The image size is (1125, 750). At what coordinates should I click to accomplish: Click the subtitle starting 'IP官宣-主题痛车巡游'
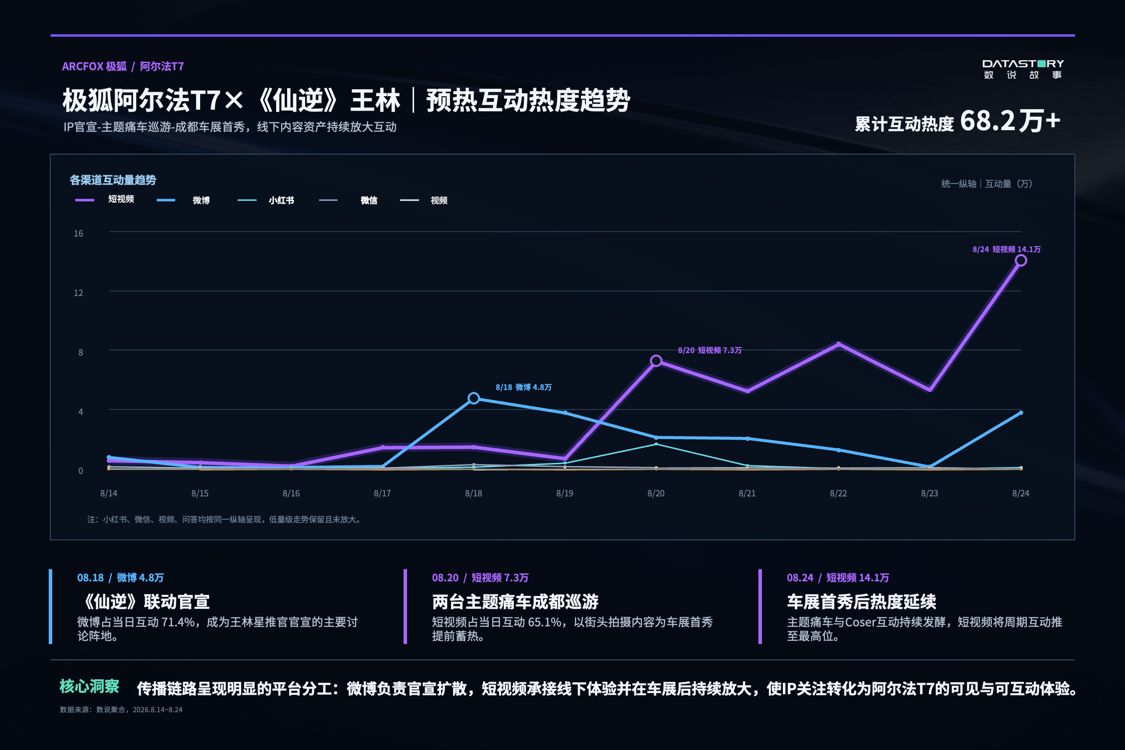pos(230,127)
